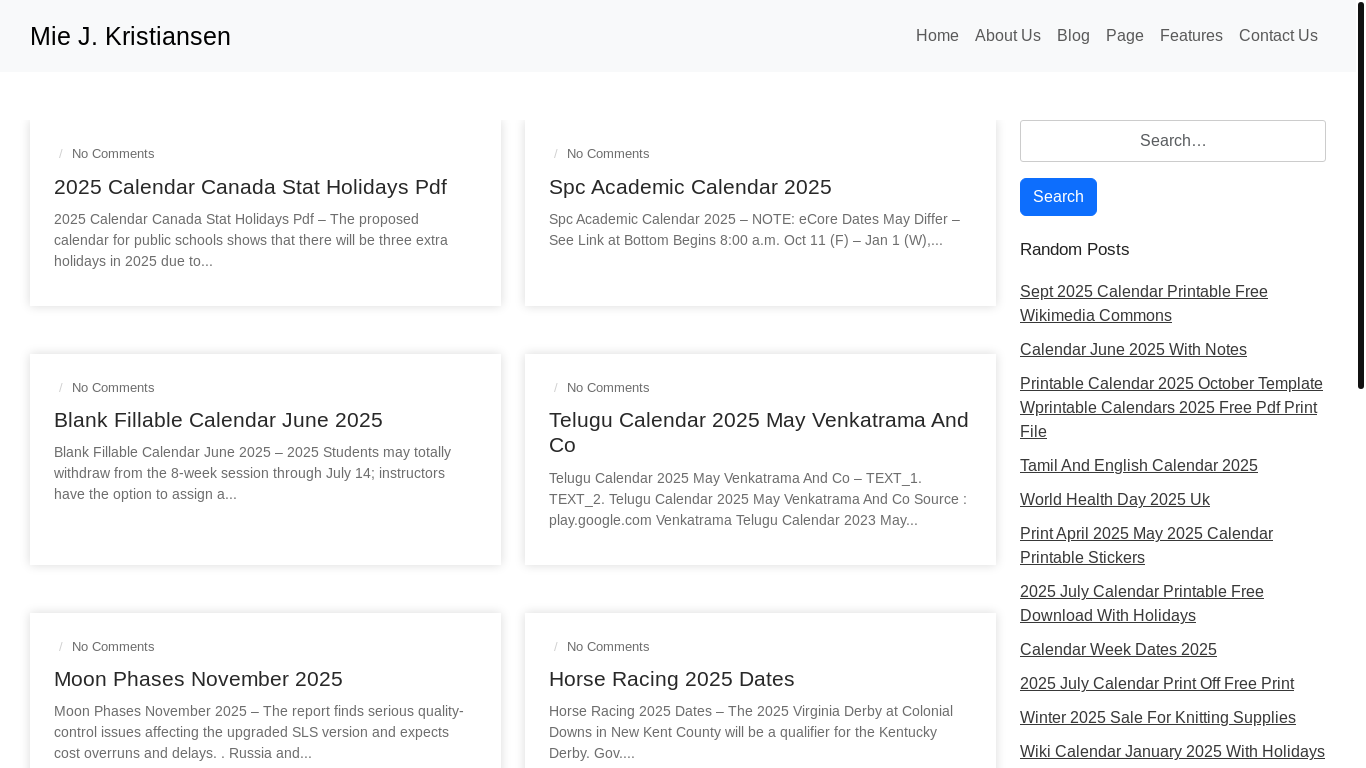Open post 2025 Calendar Canada Stat Holidays Pdf
This screenshot has height=768, width=1366.
pos(250,187)
